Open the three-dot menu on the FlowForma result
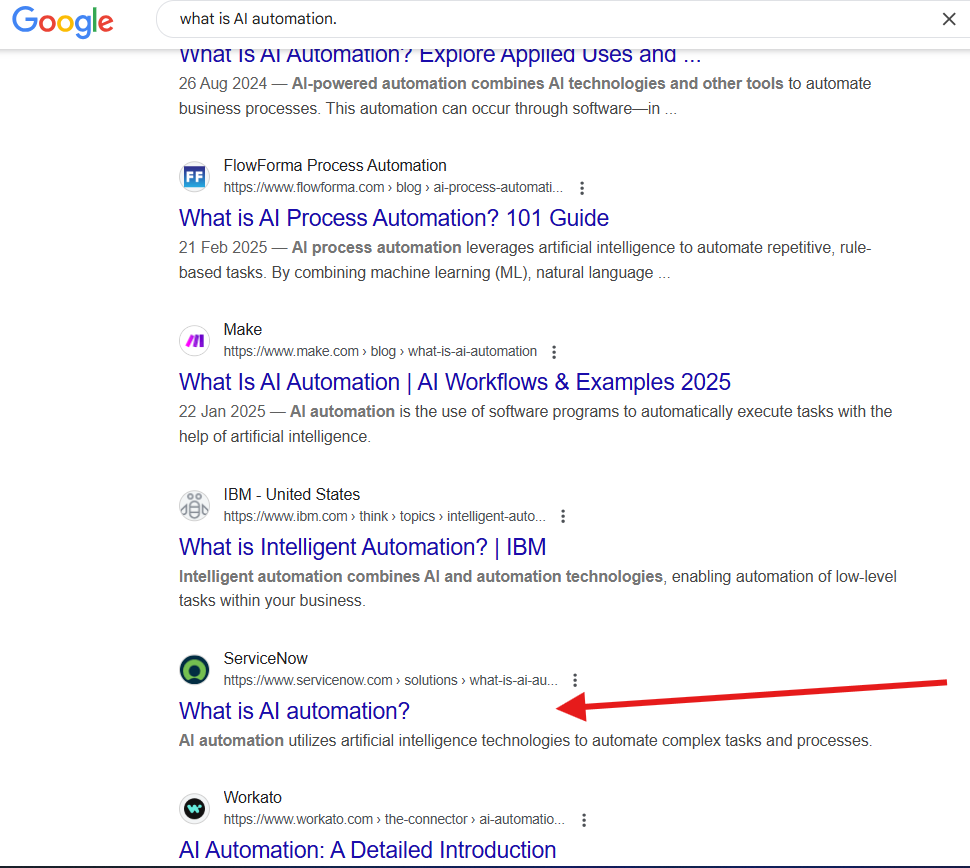Image resolution: width=970 pixels, height=868 pixels. (x=581, y=187)
